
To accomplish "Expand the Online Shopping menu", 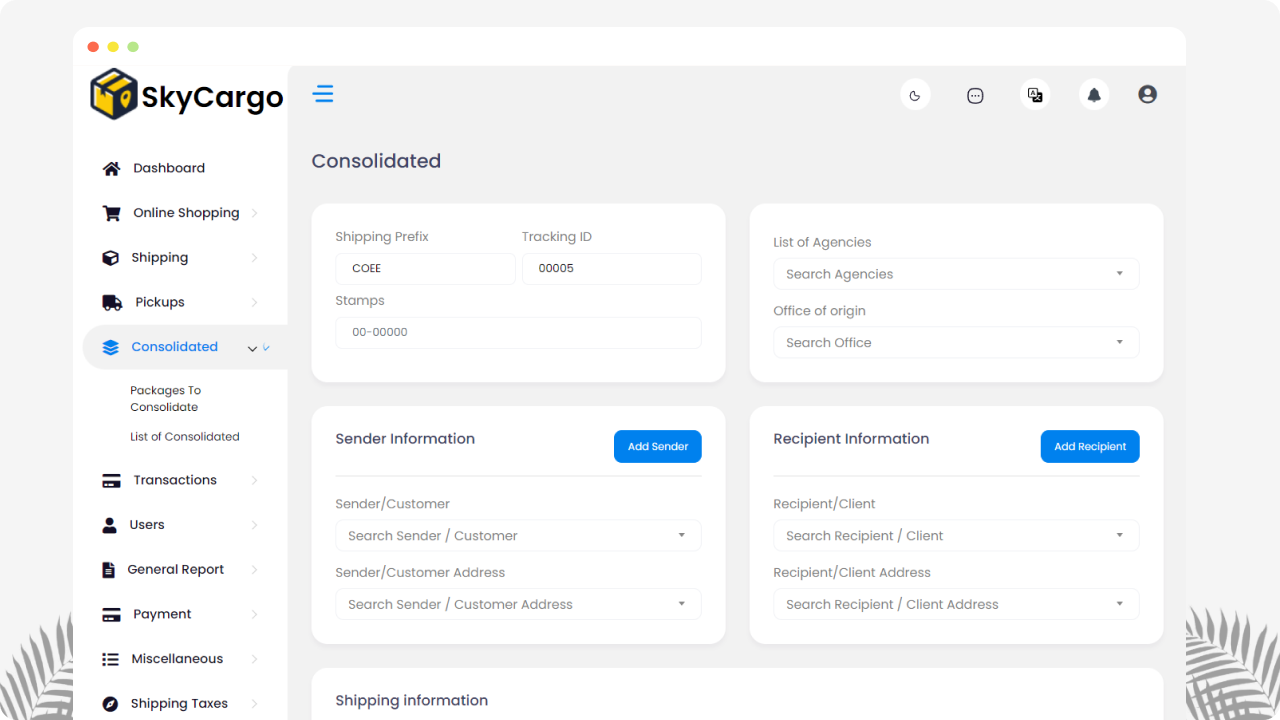I will 185,213.
